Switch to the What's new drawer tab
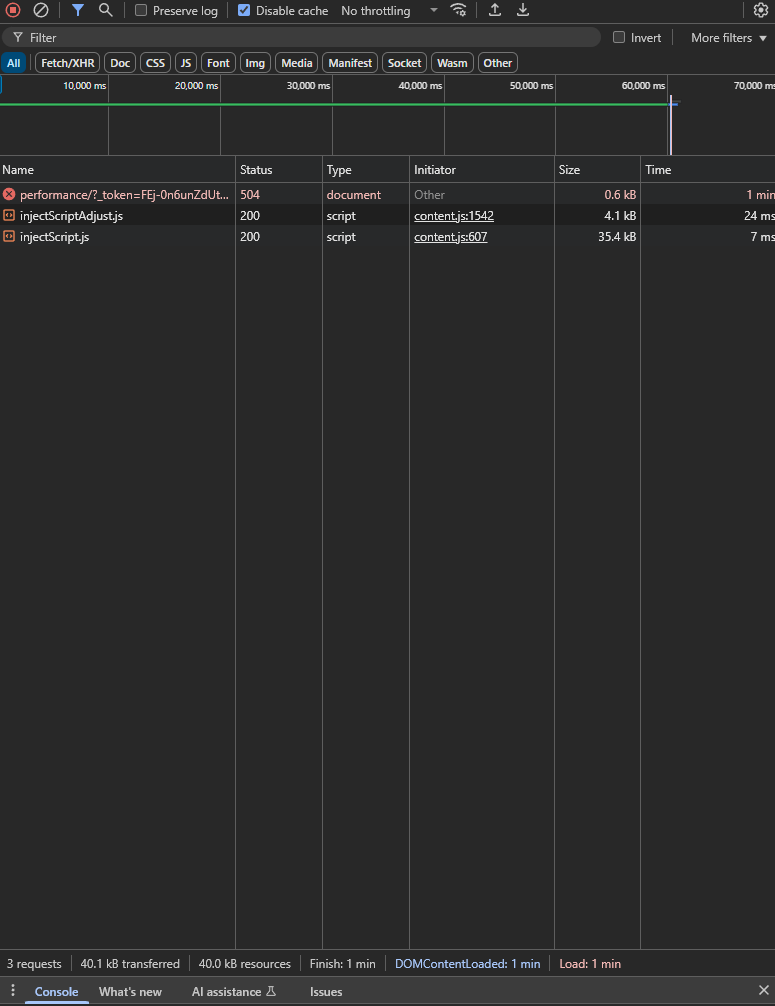Viewport: 775px width, 1006px height. 130,991
